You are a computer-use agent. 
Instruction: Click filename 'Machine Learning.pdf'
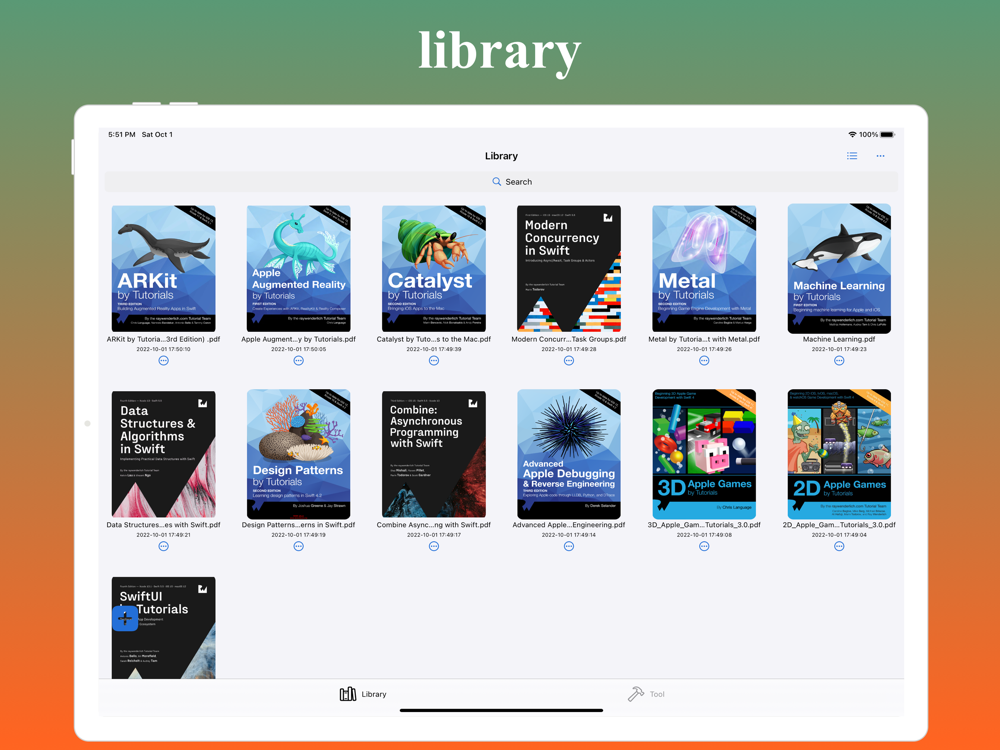pos(839,339)
